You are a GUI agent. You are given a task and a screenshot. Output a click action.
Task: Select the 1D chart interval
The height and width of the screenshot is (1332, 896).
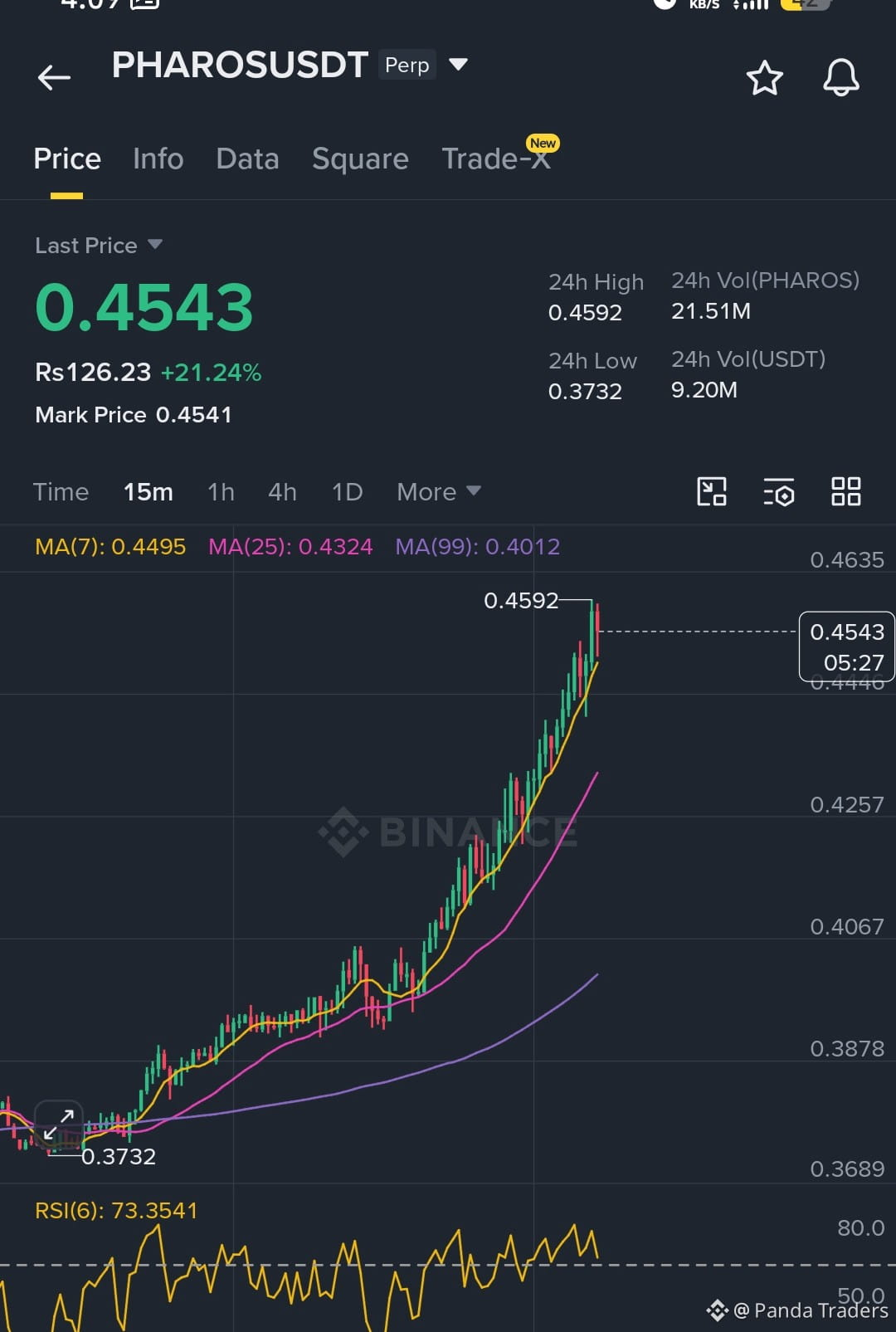tap(347, 492)
